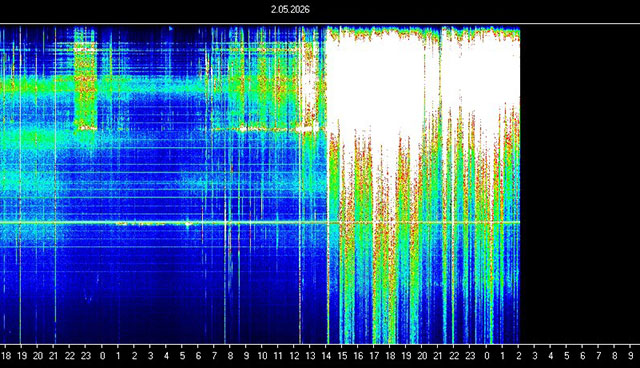Select the hour 11 axis label

tap(278, 356)
